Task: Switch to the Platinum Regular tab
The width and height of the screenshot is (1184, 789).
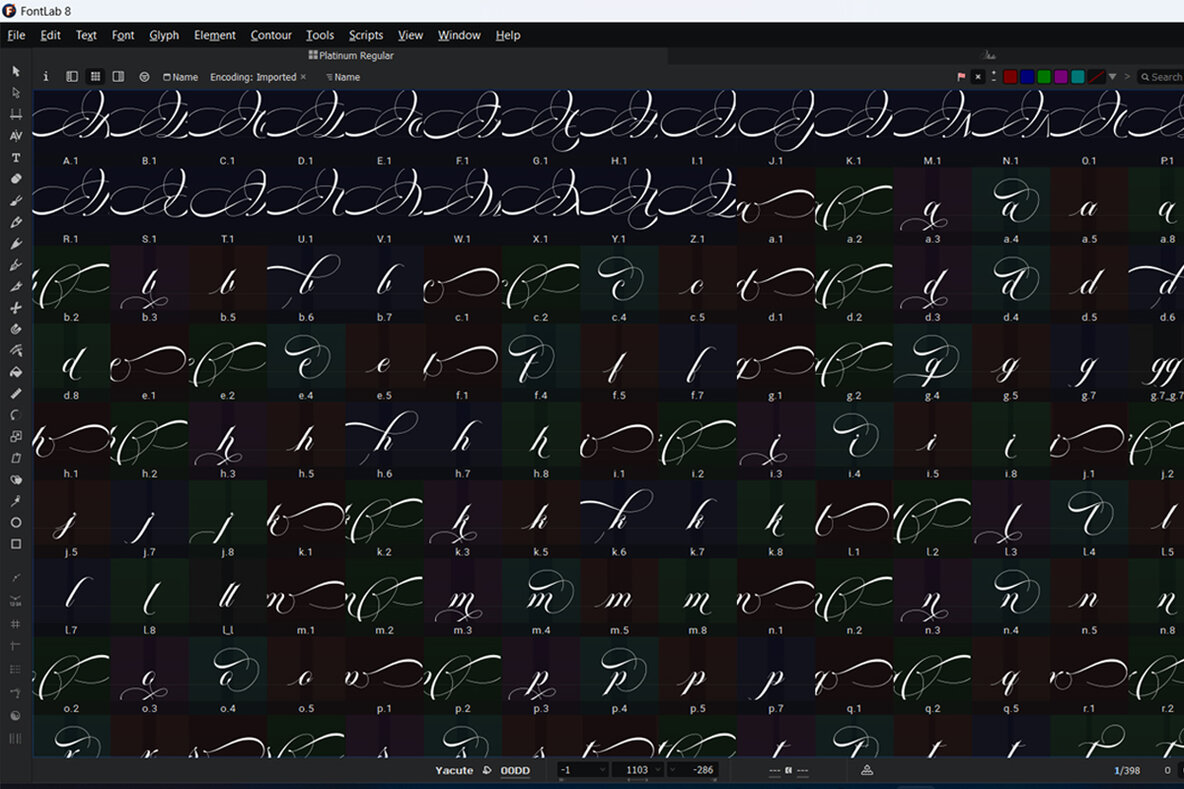Action: (x=350, y=56)
